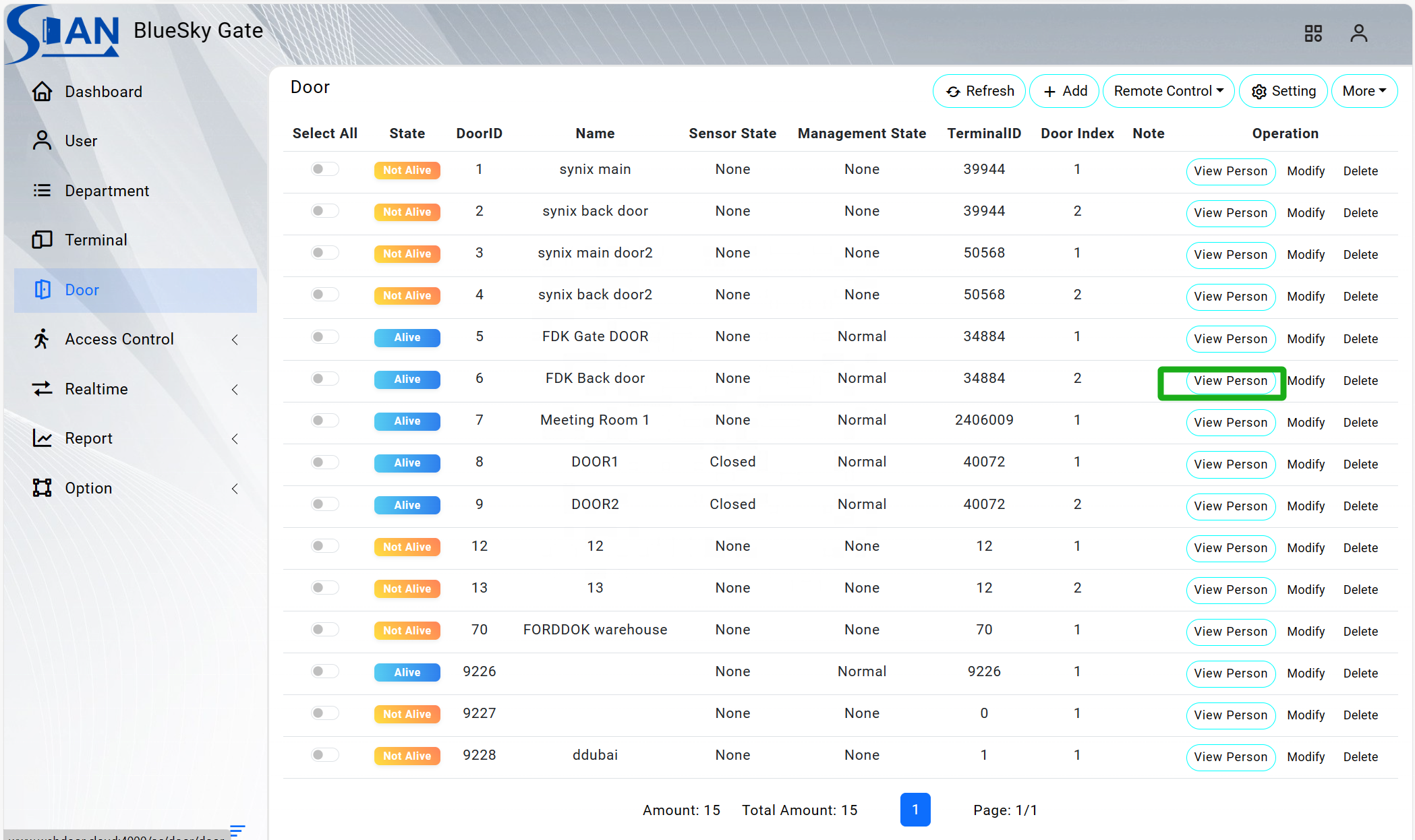Click View Person for FDK Back door
This screenshot has width=1415, height=840.
point(1230,381)
